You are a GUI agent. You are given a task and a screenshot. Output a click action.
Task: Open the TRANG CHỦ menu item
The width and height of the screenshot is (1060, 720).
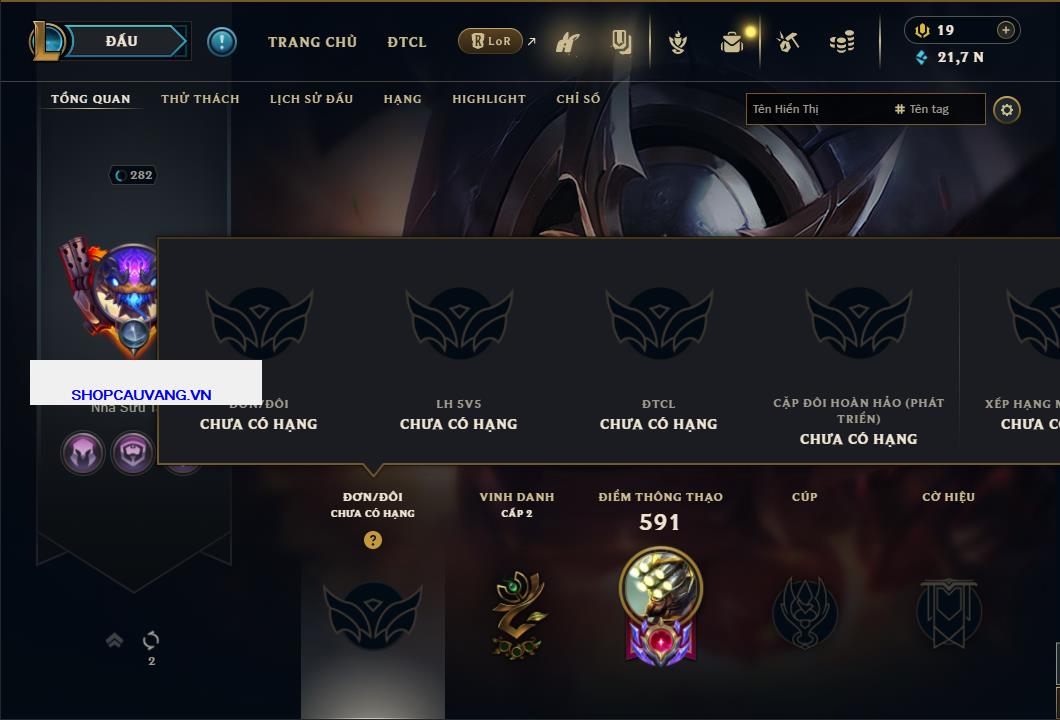(312, 42)
